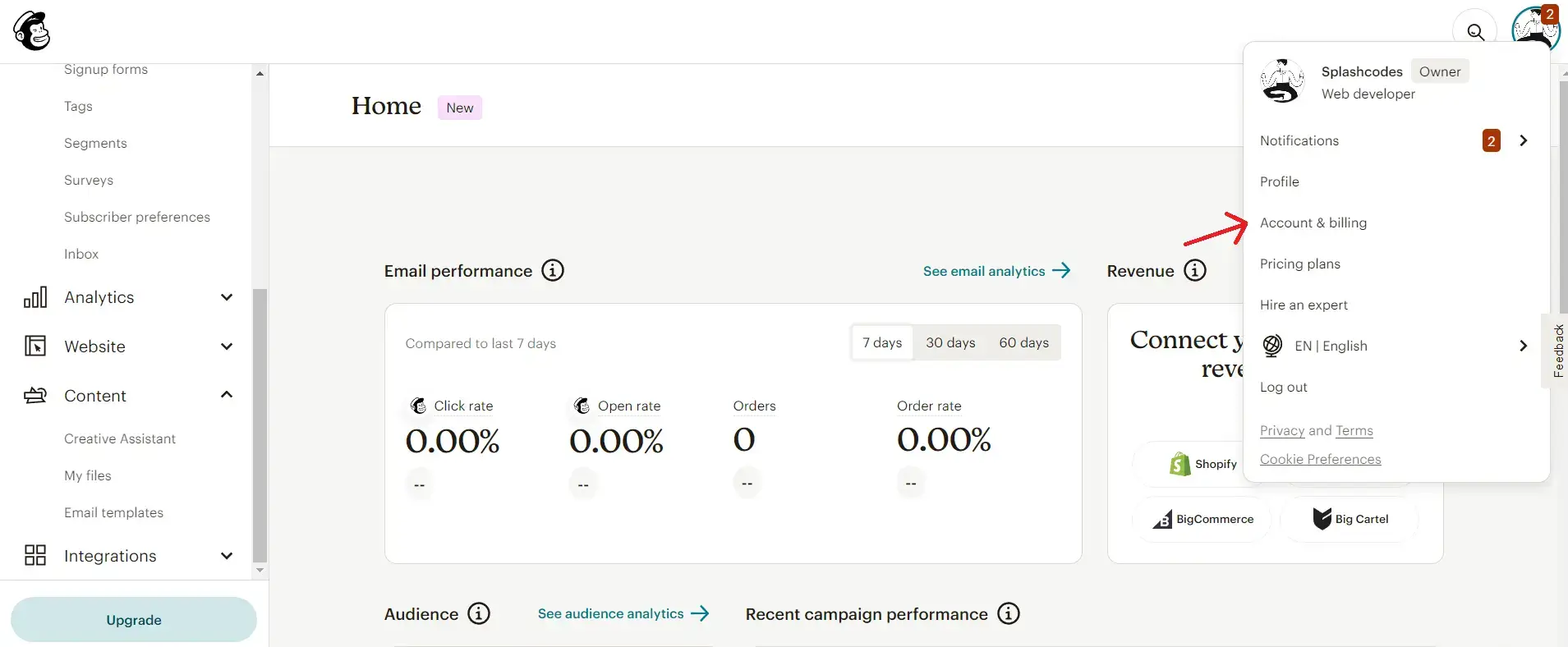Open the Privacy link
This screenshot has width=1568, height=647.
[1282, 430]
